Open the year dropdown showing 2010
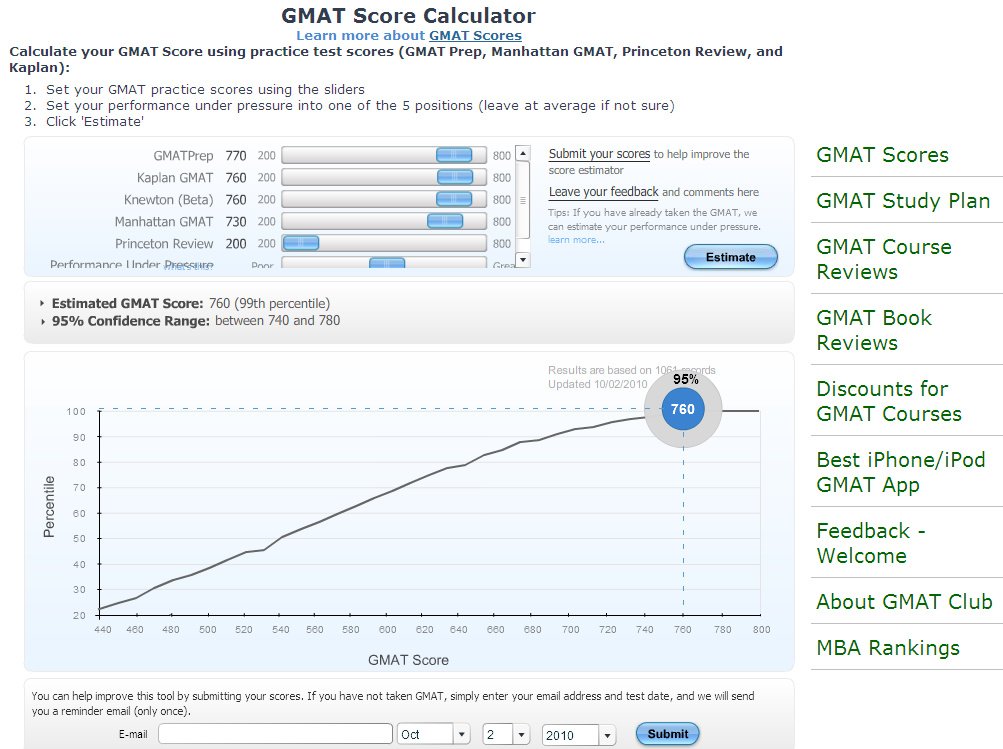1003x749 pixels. [x=578, y=735]
